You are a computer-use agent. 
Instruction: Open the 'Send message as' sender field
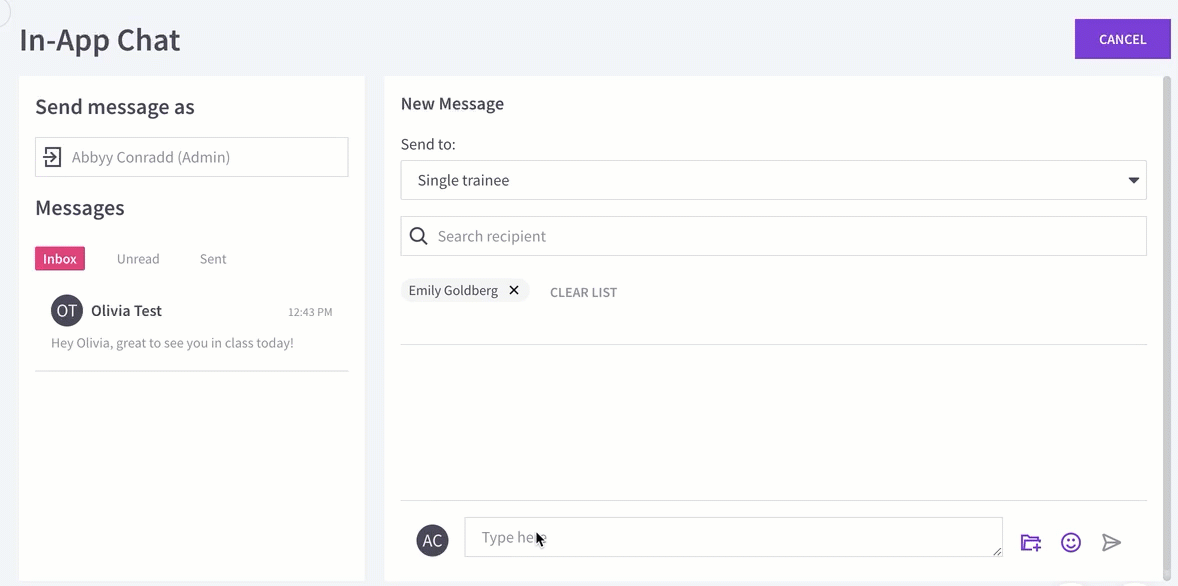(192, 157)
